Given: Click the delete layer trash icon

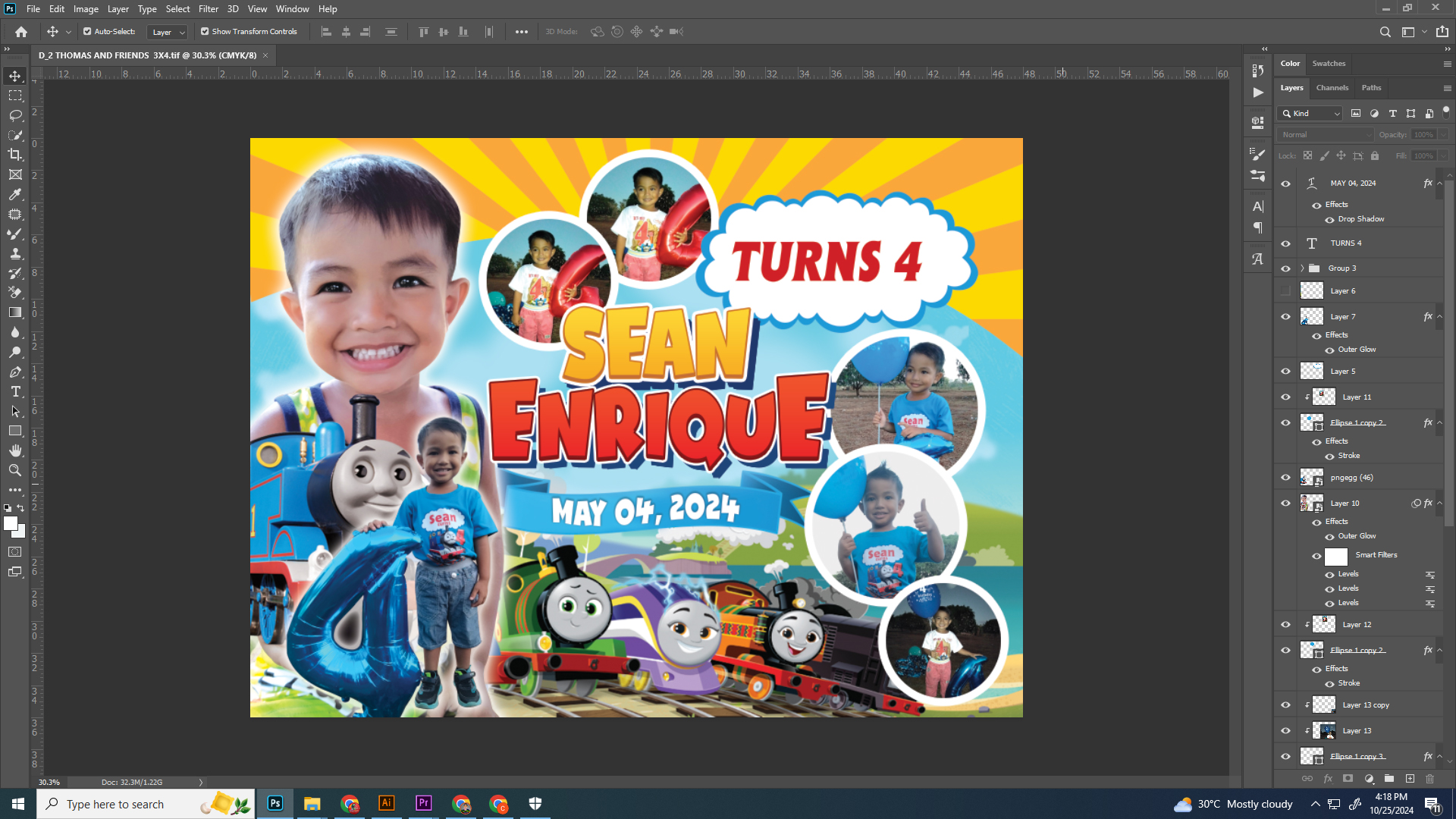Looking at the screenshot, I should tap(1429, 779).
